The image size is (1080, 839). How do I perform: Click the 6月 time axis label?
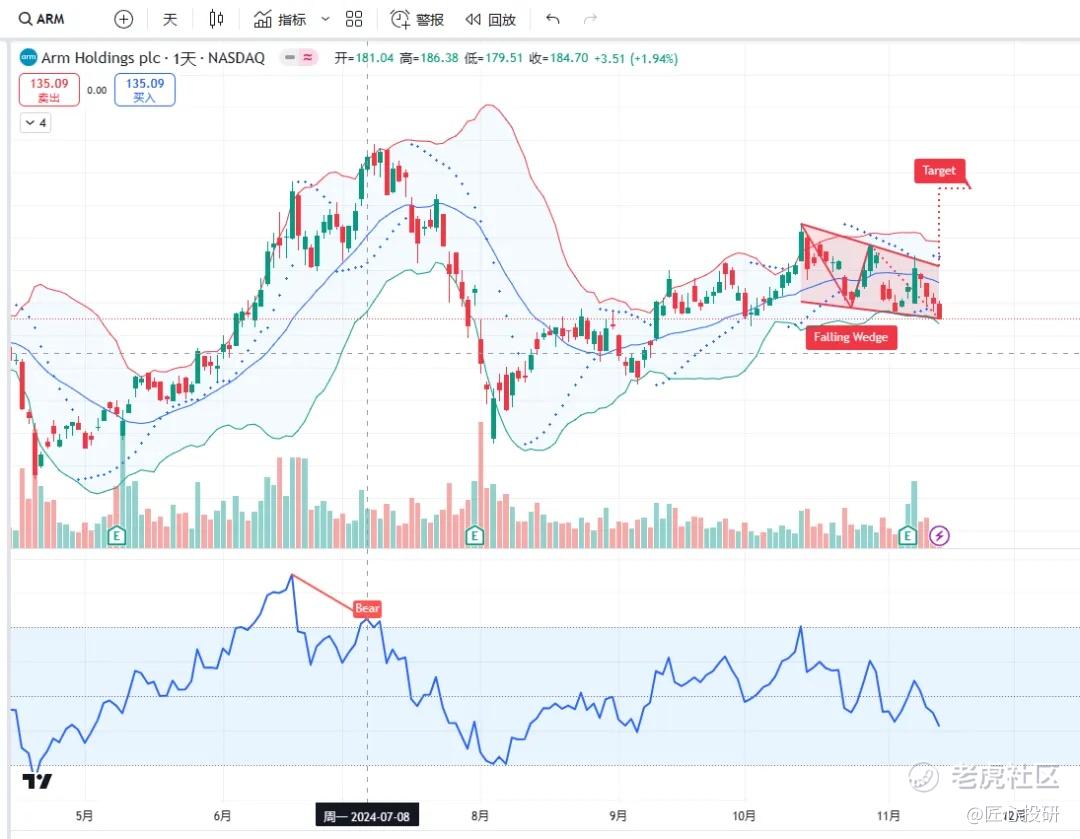pyautogui.click(x=222, y=816)
